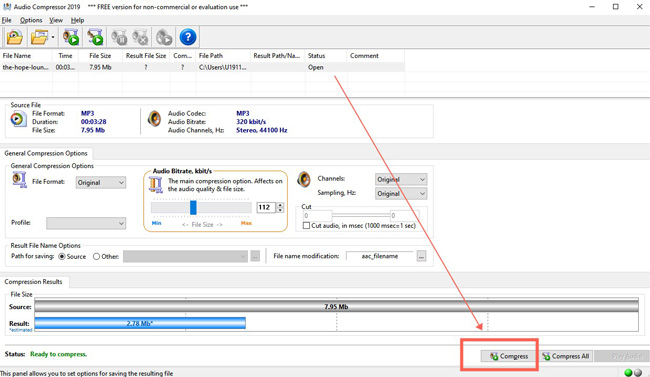Click the Compress All button
Image resolution: width=650 pixels, height=377 pixels.
[x=566, y=356]
